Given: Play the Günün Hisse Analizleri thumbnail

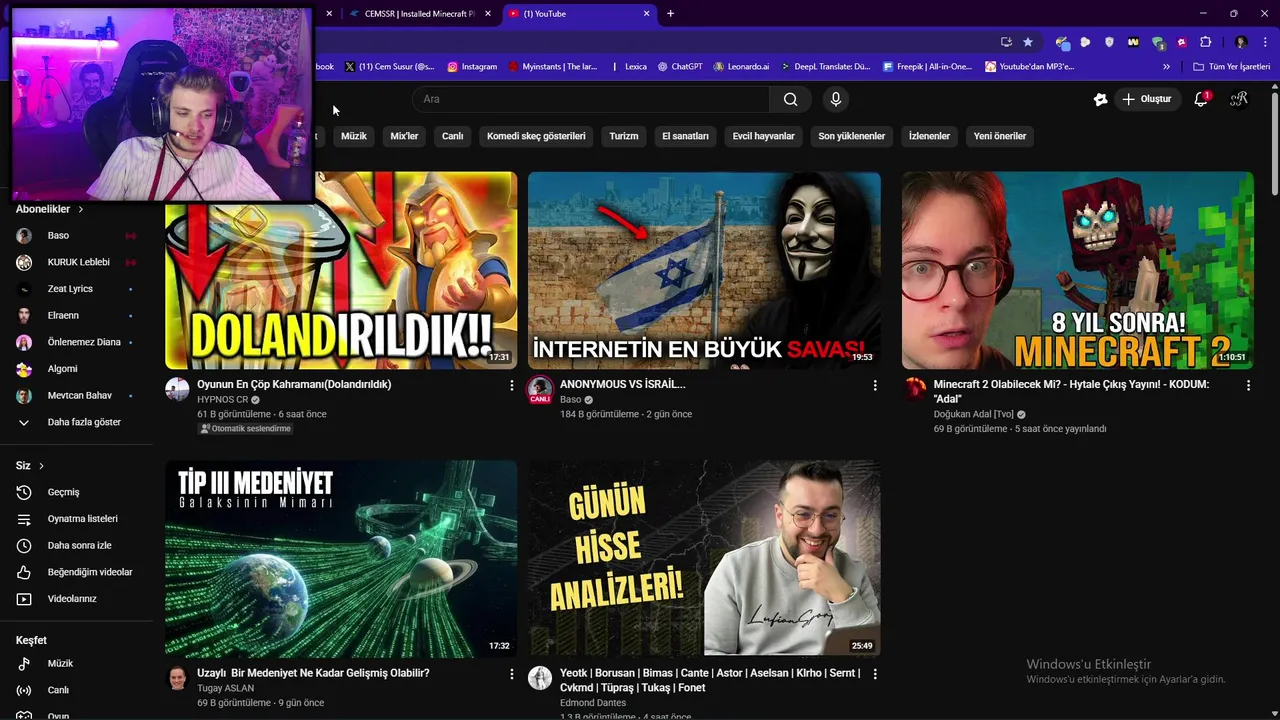Looking at the screenshot, I should (x=704, y=559).
